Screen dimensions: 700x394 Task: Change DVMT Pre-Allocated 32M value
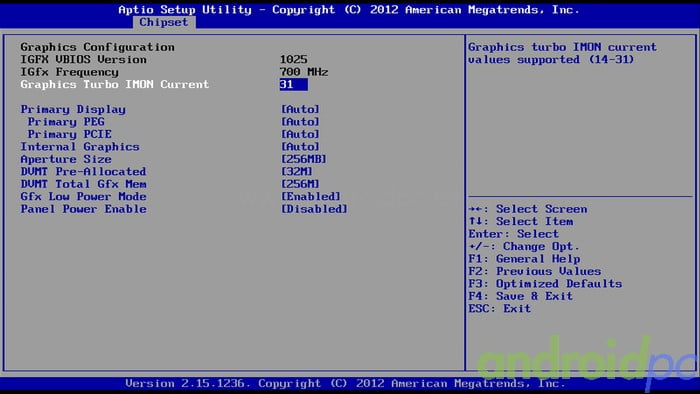click(297, 172)
